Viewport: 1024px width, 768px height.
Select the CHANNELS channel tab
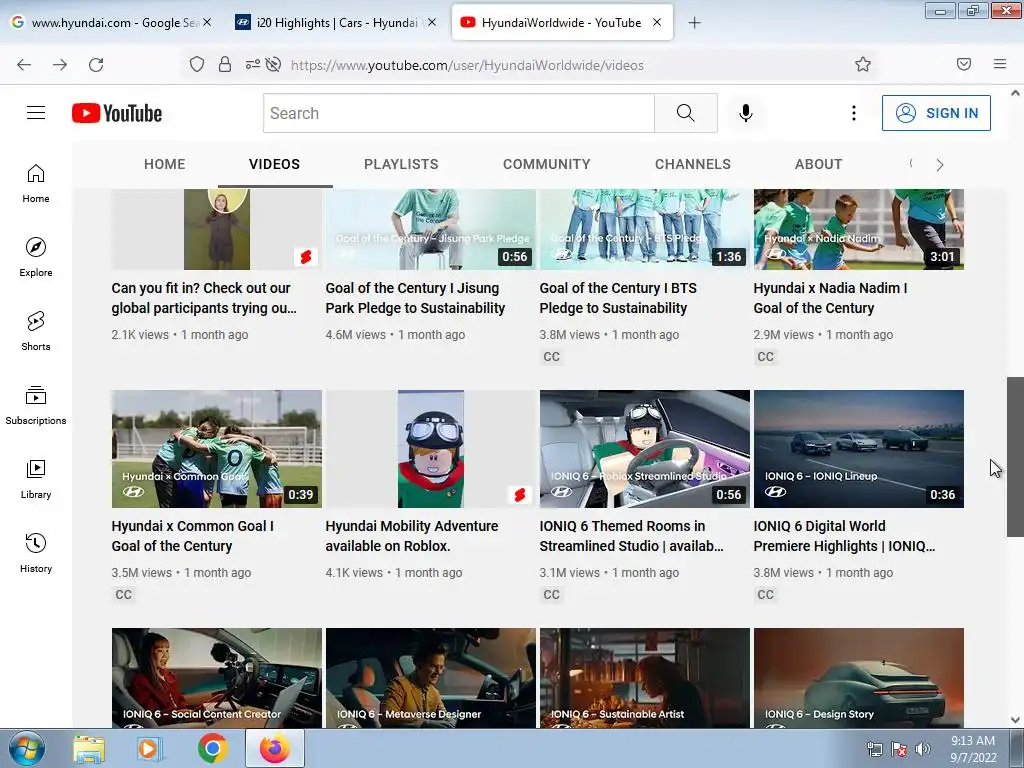click(693, 165)
